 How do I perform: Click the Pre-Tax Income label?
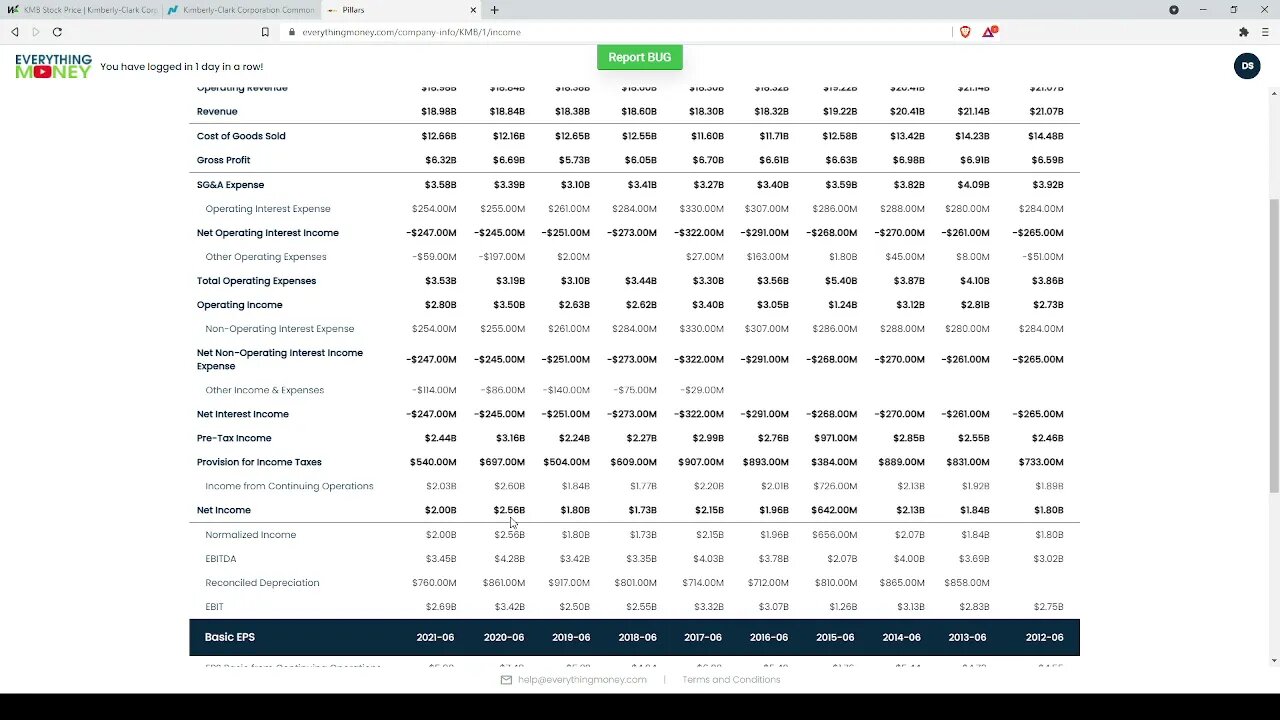tap(234, 438)
